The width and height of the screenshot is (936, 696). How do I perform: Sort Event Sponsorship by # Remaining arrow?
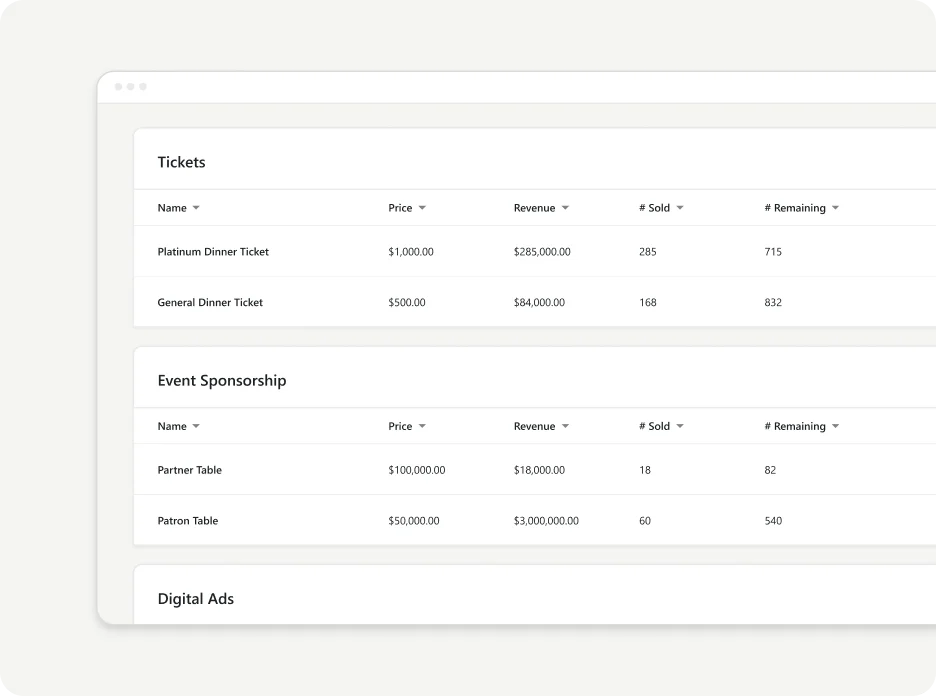(835, 426)
